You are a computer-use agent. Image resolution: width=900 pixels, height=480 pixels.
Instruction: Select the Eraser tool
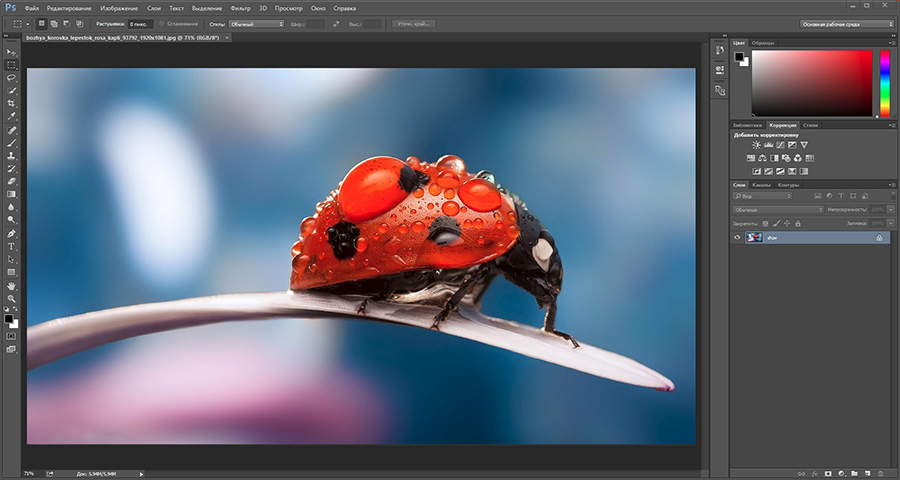(11, 181)
